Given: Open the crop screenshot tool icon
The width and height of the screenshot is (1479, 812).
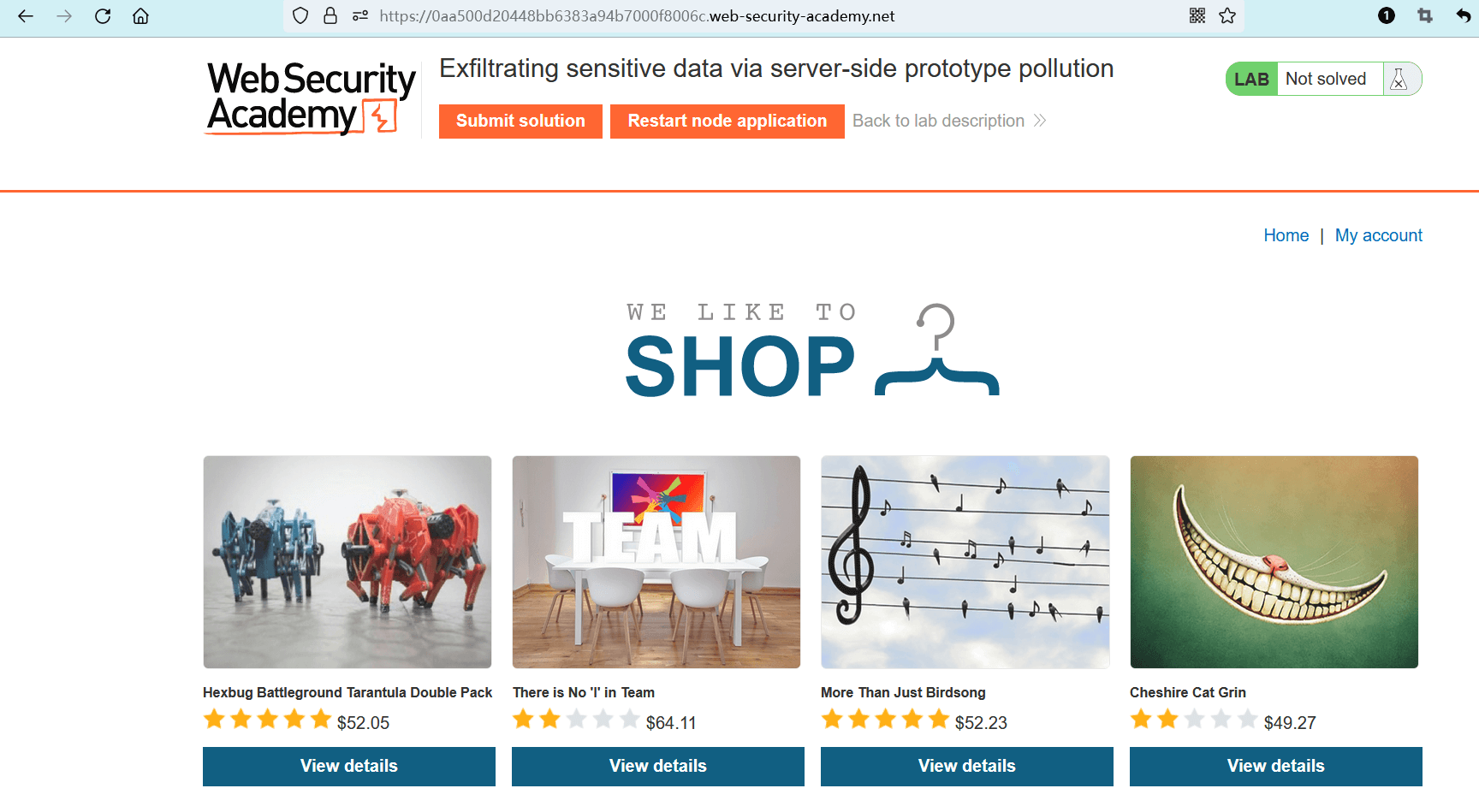Looking at the screenshot, I should coord(1425,16).
